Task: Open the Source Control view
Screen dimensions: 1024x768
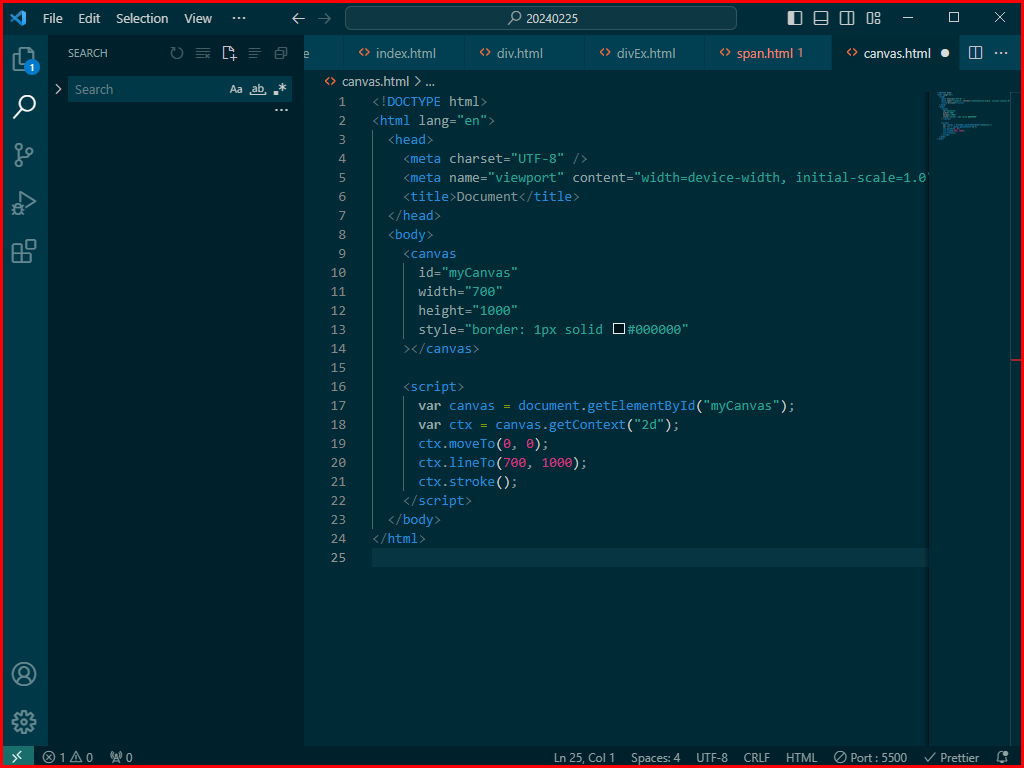Action: 24,155
